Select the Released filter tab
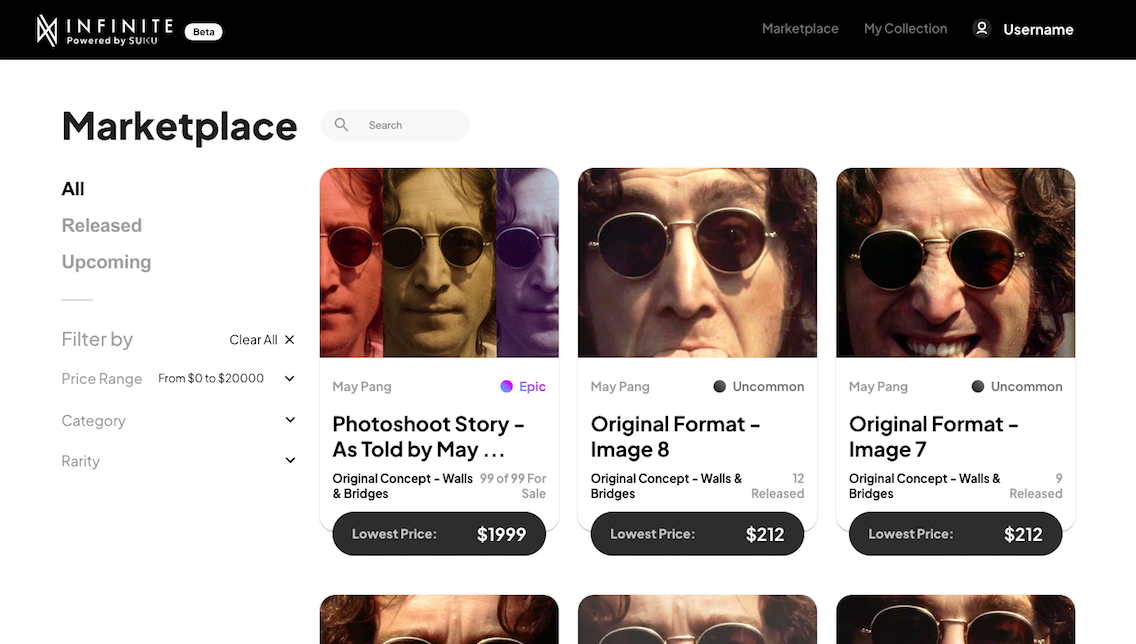This screenshot has width=1136, height=644. (x=101, y=225)
